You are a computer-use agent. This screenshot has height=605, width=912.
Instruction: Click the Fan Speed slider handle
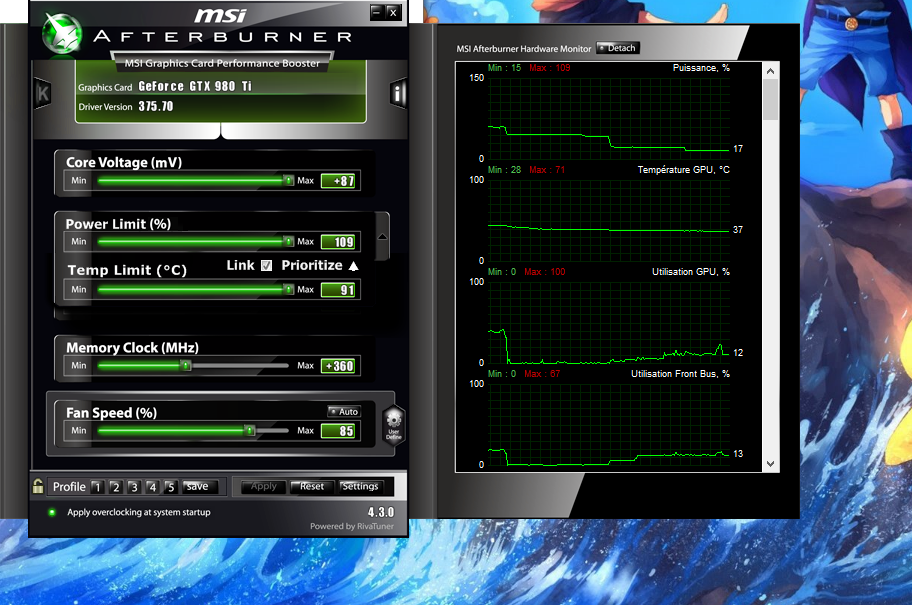250,430
